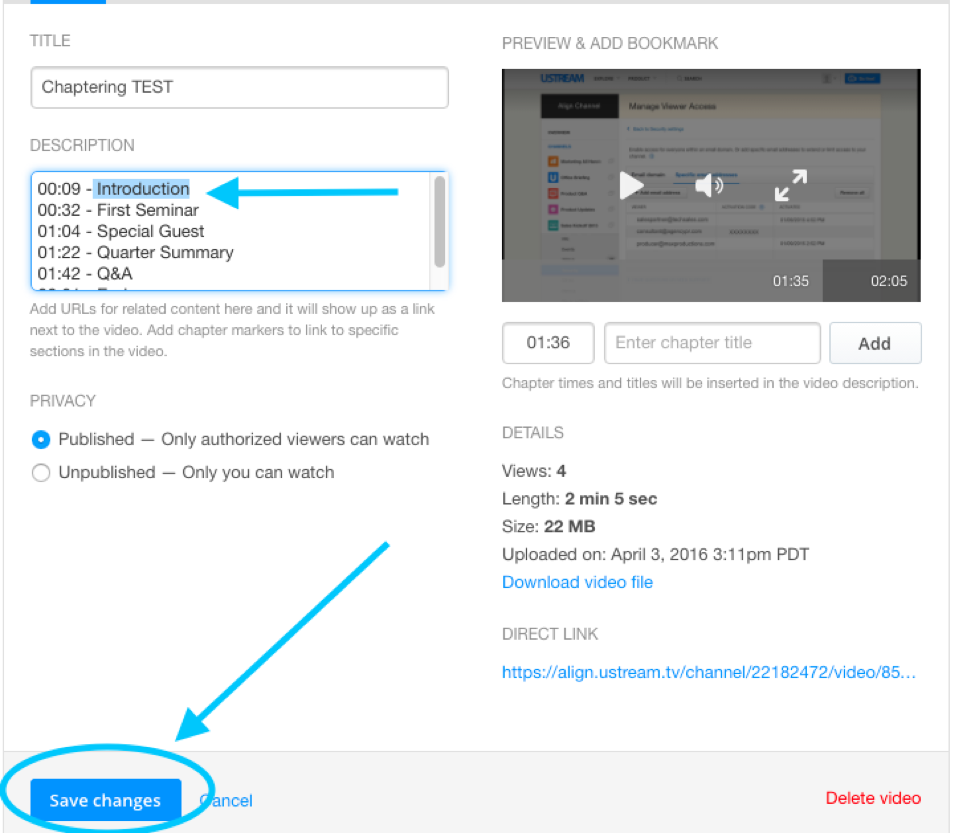Click the 'Size: 22 MB' detail
Image resolution: width=975 pixels, height=833 pixels.
point(548,527)
